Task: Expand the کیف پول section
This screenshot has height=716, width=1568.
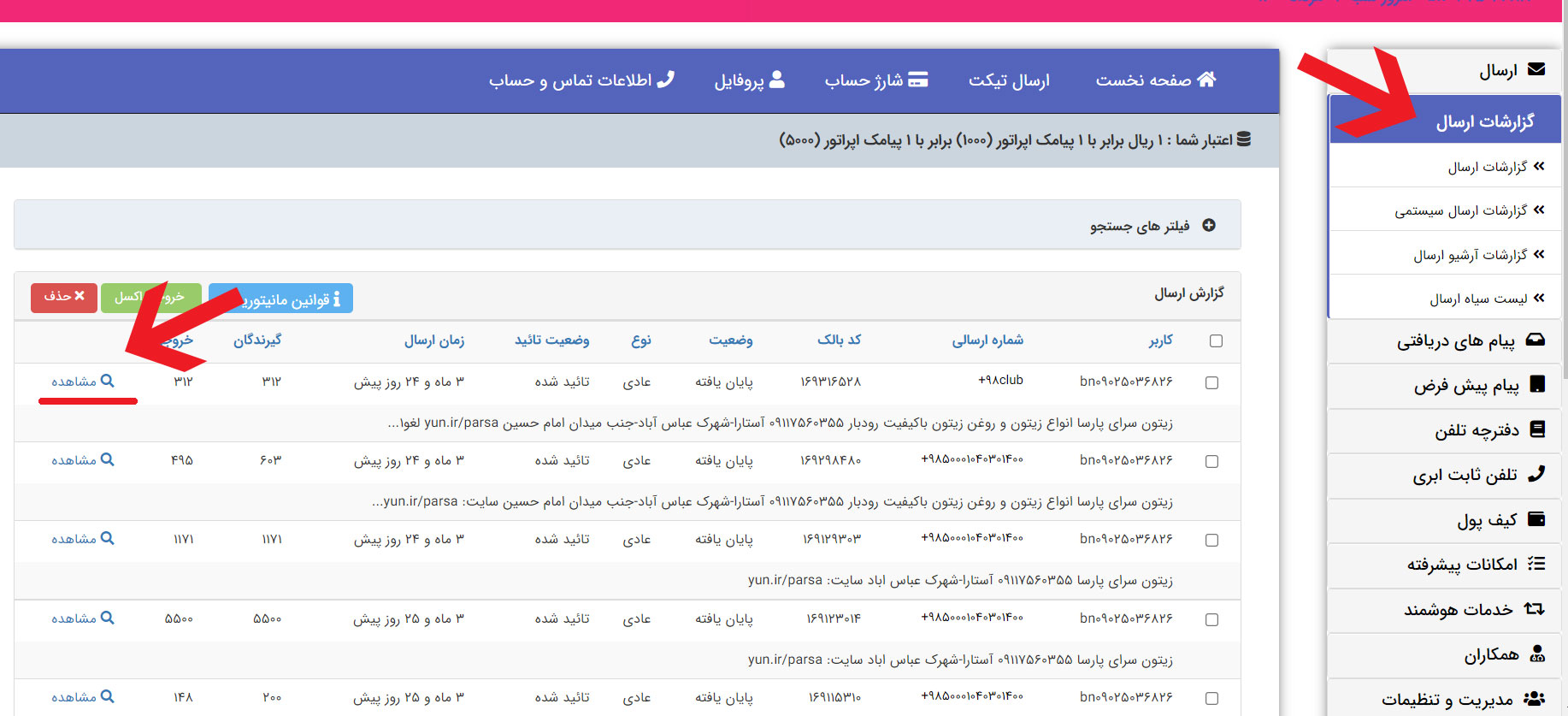Action: click(1444, 519)
